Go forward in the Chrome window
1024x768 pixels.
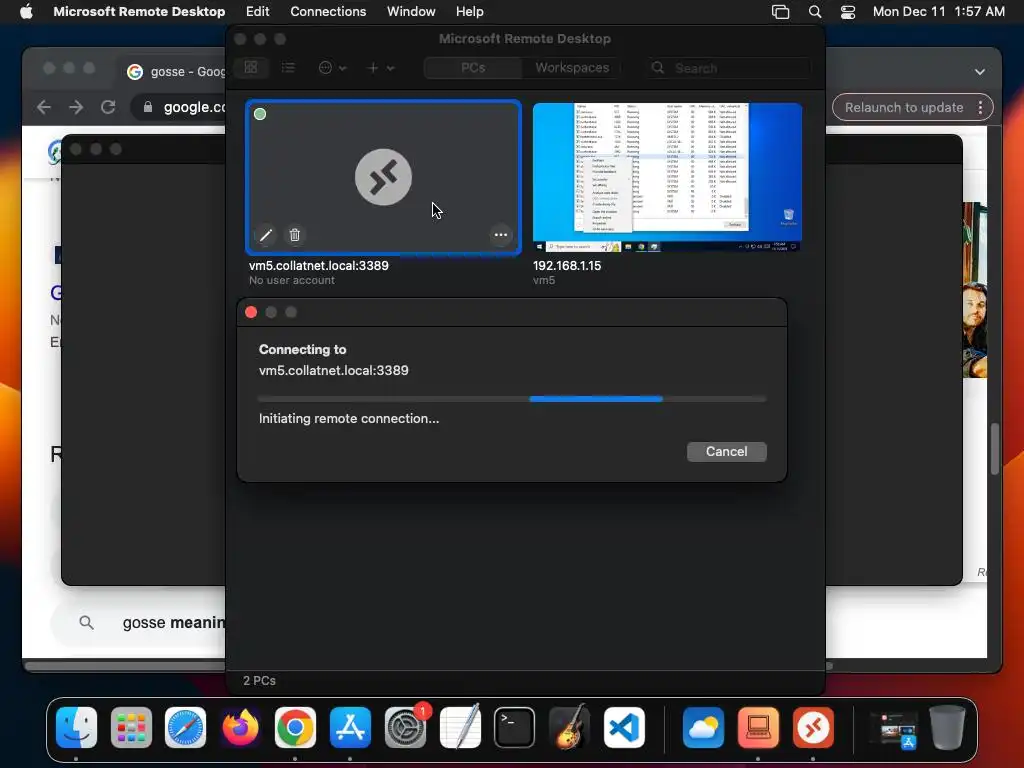76,107
